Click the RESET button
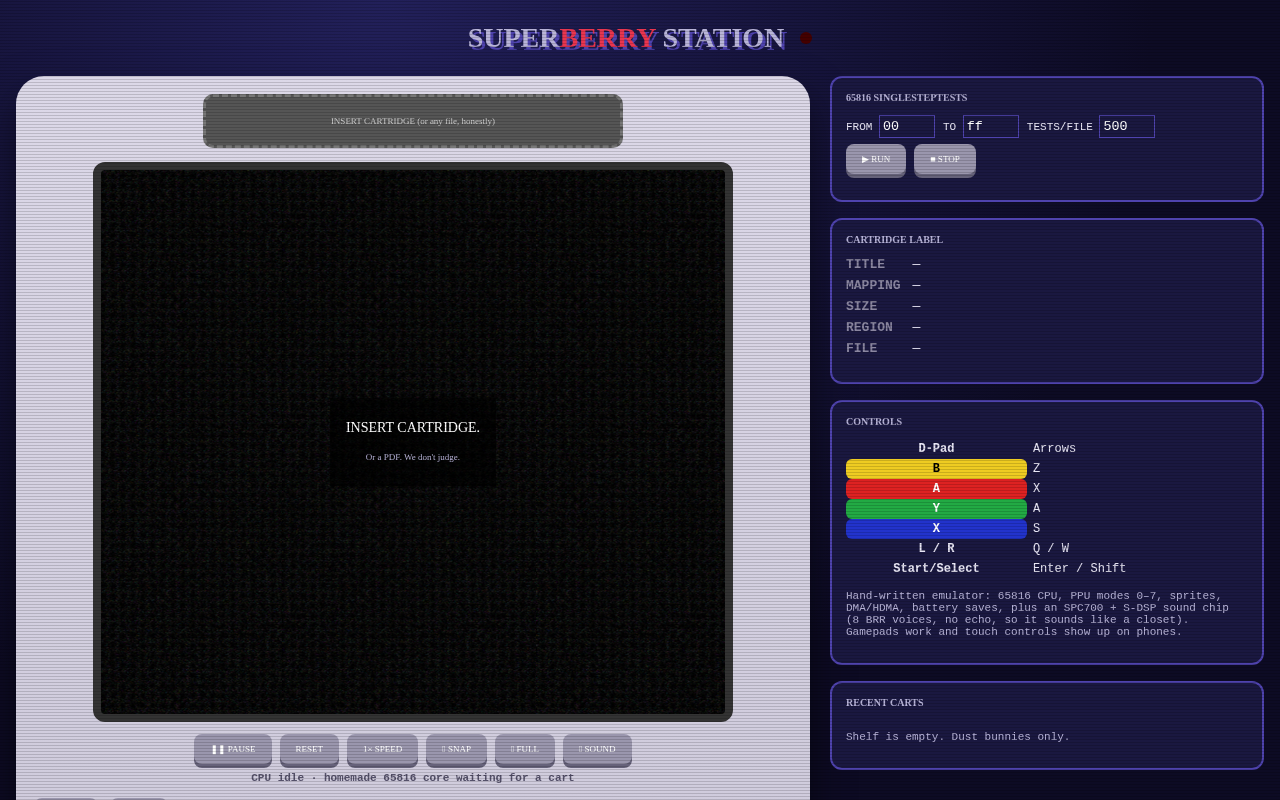 [309, 749]
